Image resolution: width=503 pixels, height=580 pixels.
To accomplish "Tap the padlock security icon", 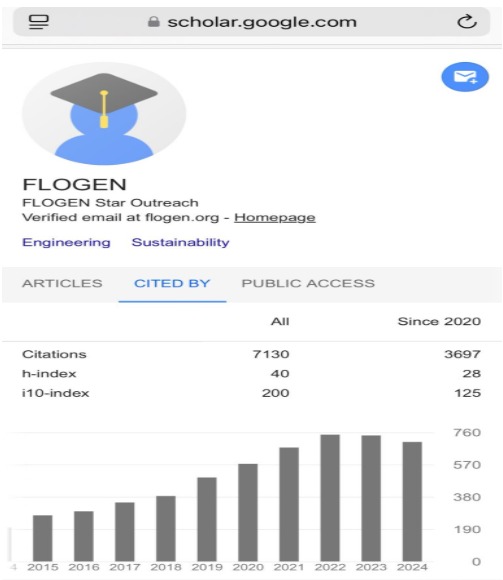I will click(153, 22).
